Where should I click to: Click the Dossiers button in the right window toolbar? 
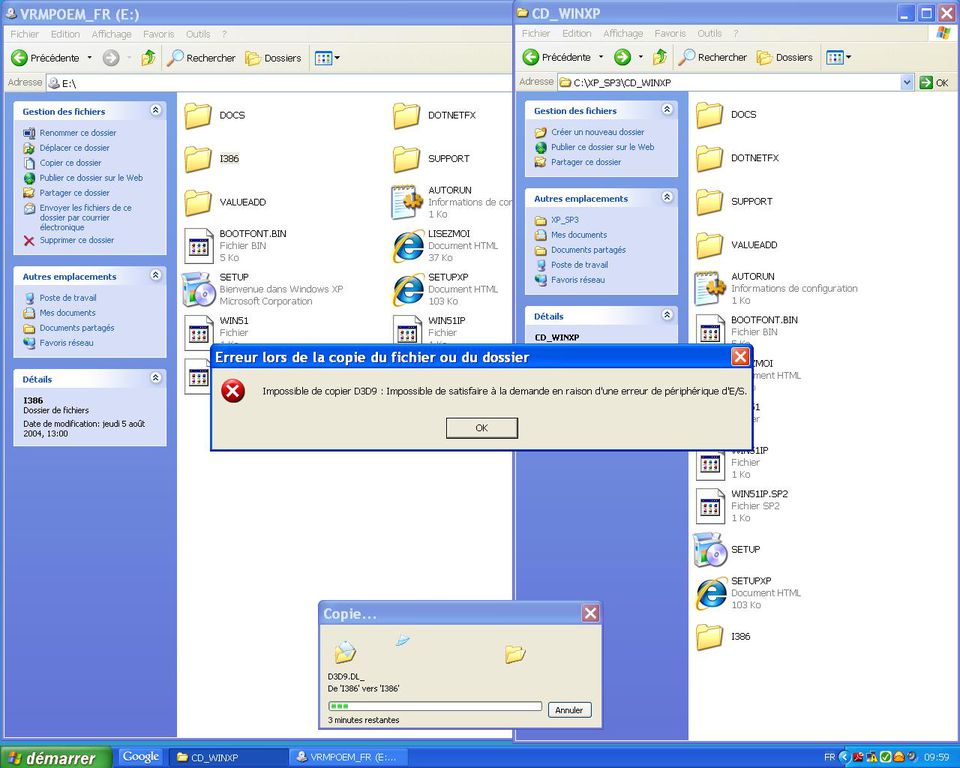pos(785,57)
